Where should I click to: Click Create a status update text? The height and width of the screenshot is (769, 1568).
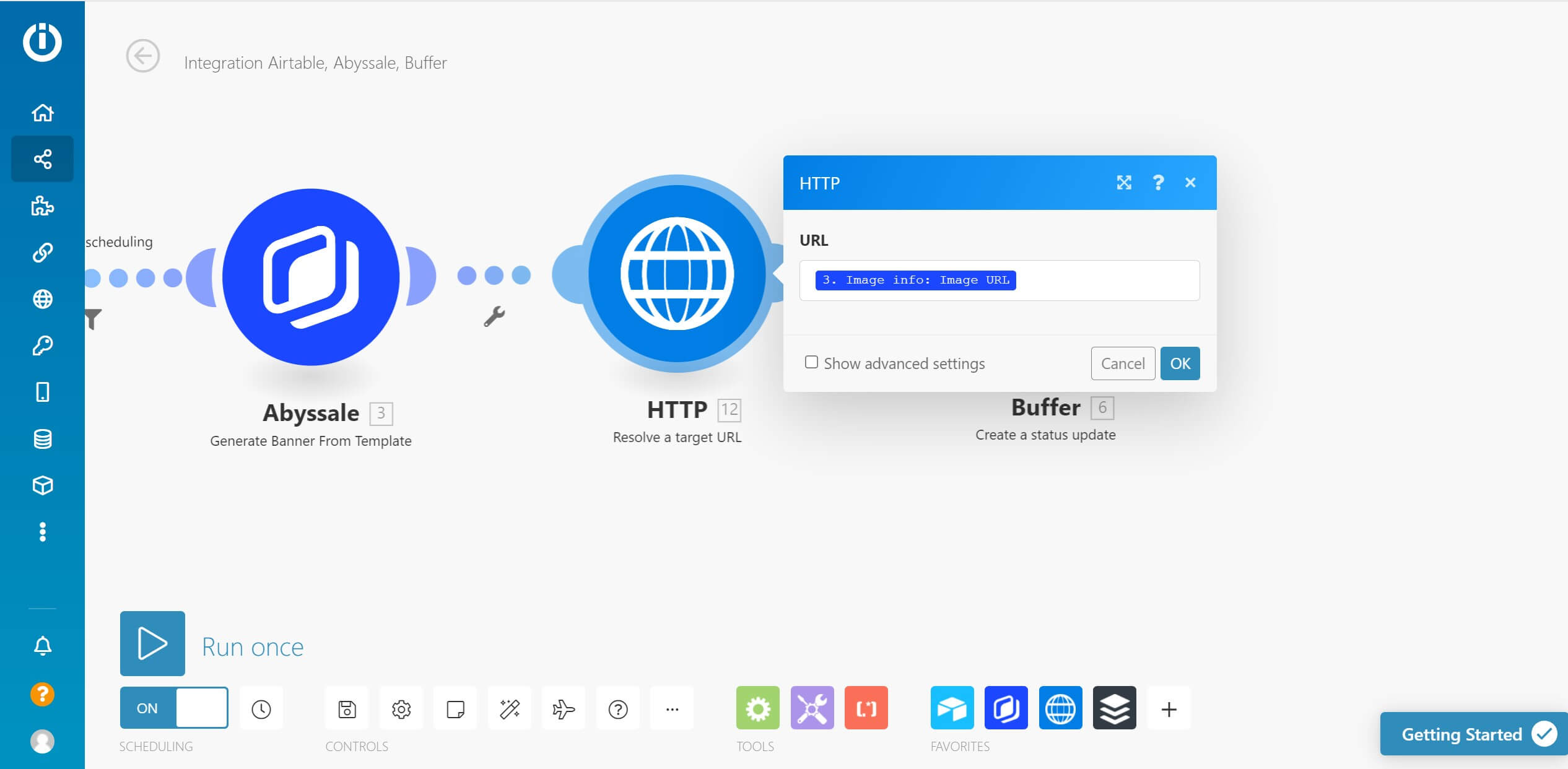(1046, 435)
